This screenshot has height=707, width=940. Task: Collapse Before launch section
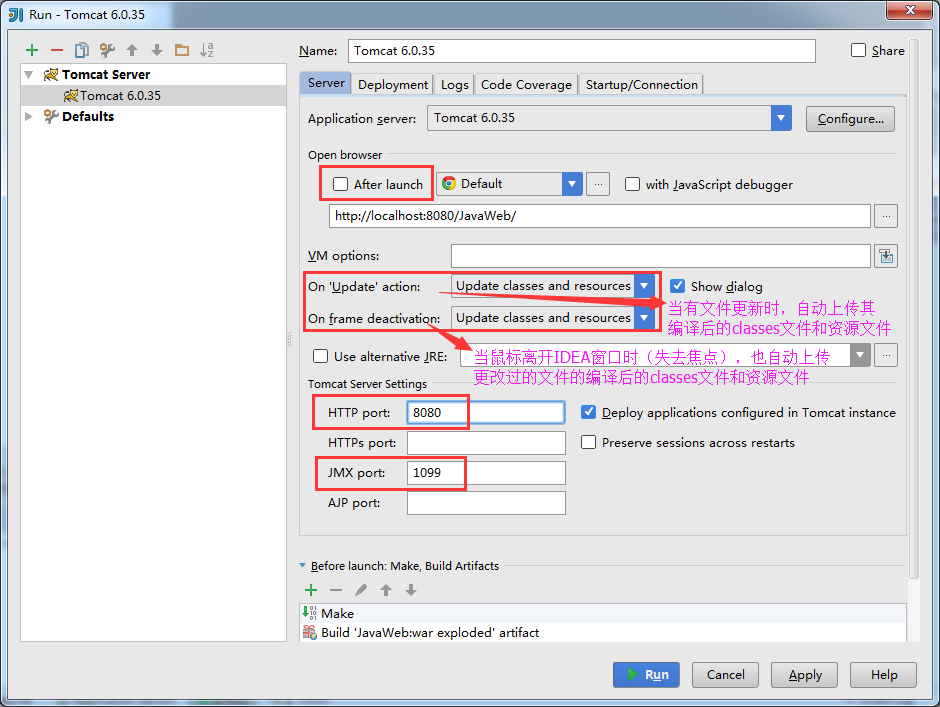coord(303,565)
